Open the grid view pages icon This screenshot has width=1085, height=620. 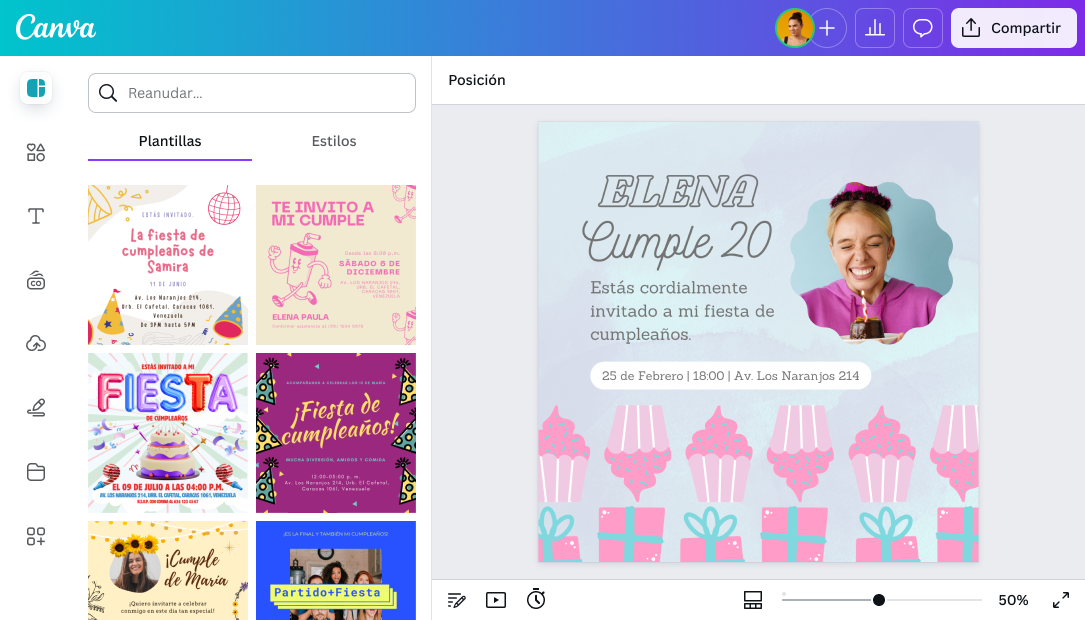click(x=753, y=600)
